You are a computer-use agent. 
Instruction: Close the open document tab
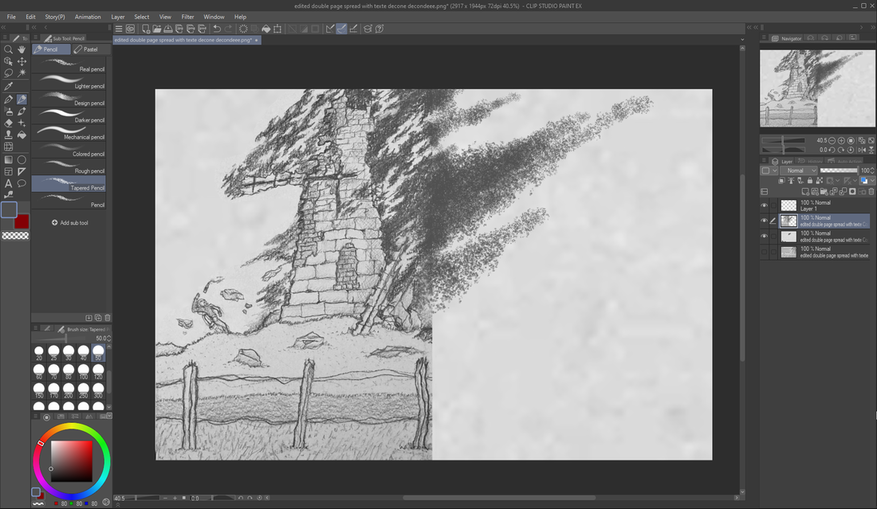click(x=256, y=40)
